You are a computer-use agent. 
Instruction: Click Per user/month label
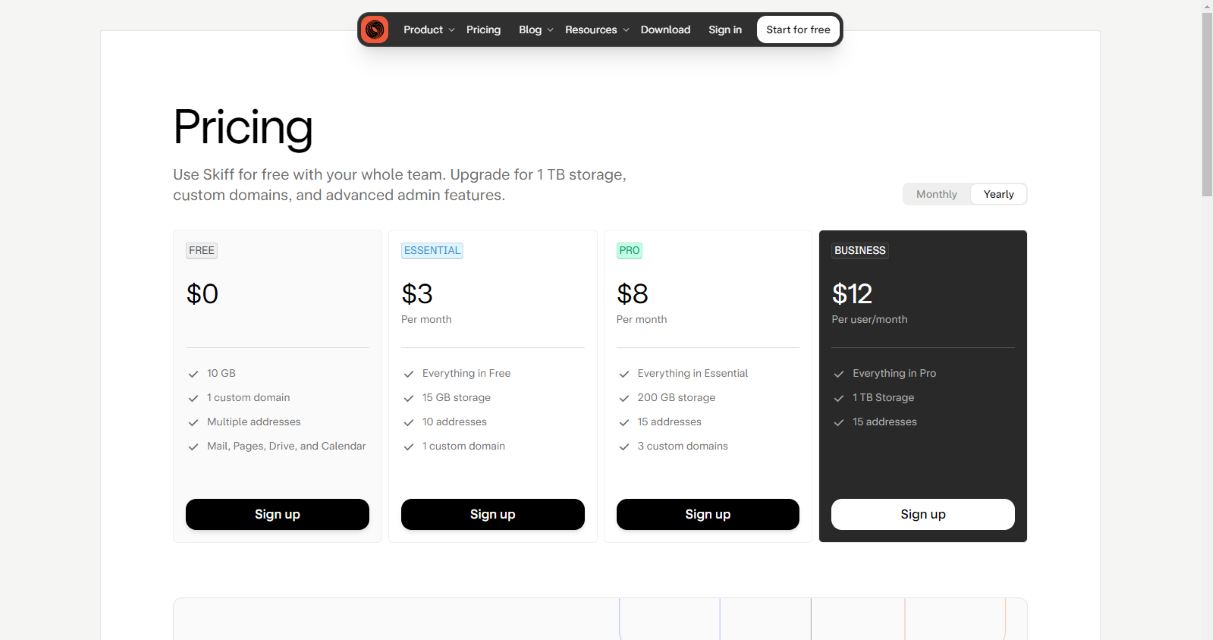(870, 320)
